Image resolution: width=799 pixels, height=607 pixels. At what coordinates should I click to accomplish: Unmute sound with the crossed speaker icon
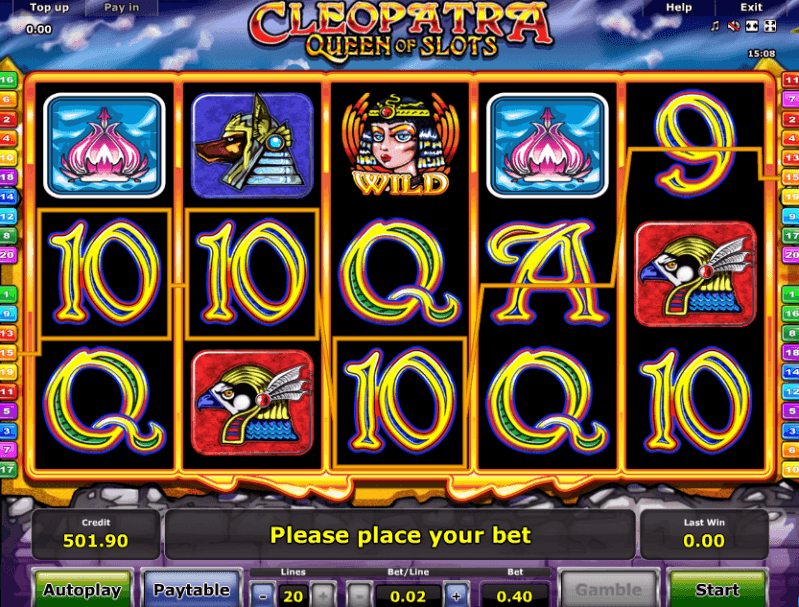click(733, 26)
